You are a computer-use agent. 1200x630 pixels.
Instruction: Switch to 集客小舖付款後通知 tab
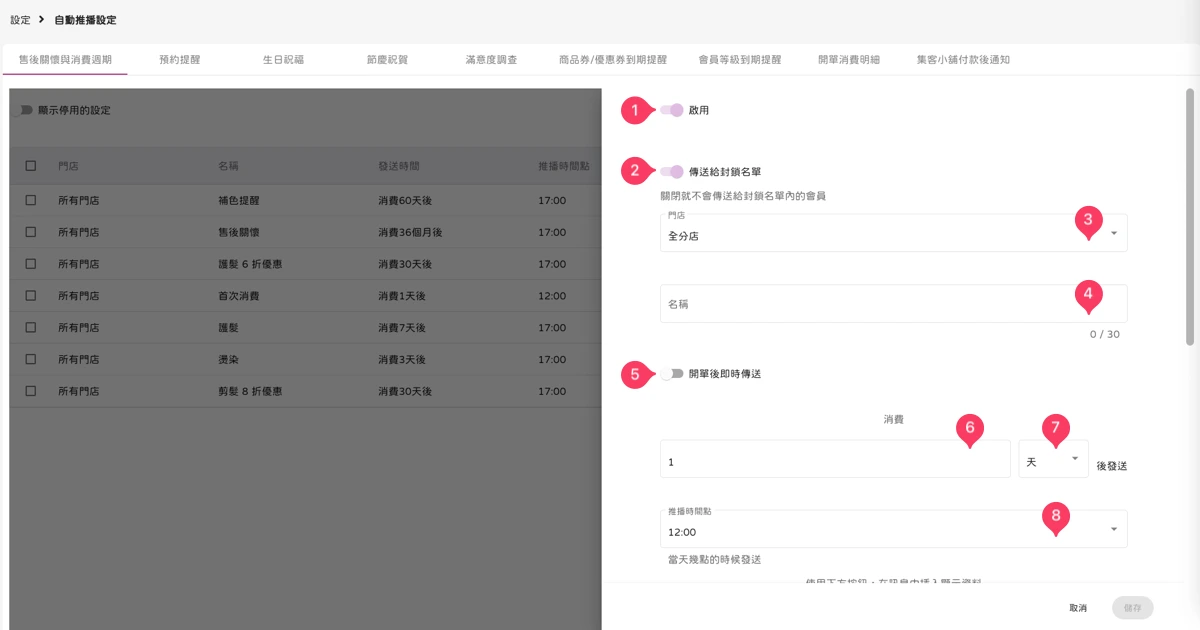[963, 60]
